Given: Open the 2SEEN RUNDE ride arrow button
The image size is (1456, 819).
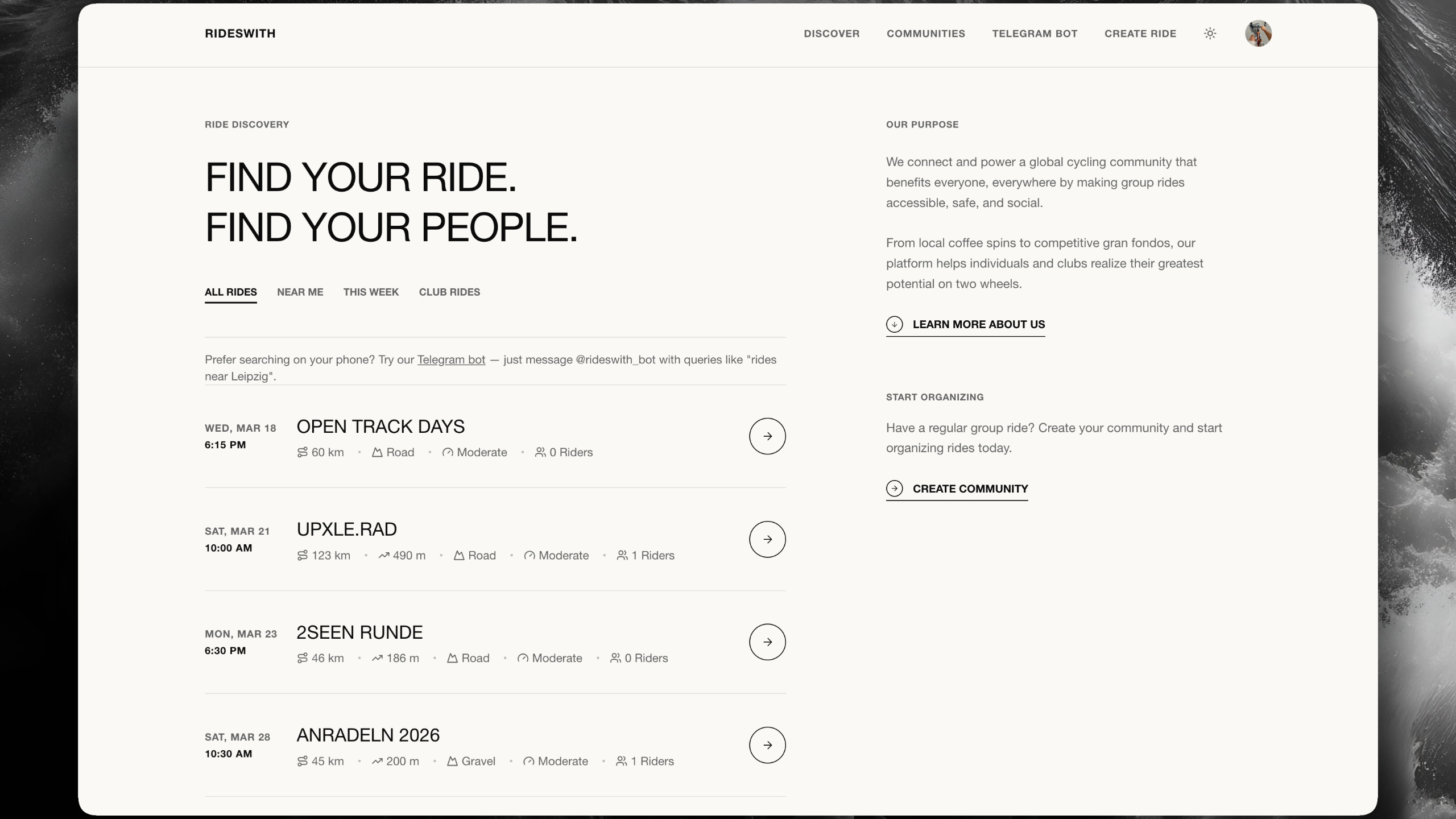Looking at the screenshot, I should click(767, 642).
